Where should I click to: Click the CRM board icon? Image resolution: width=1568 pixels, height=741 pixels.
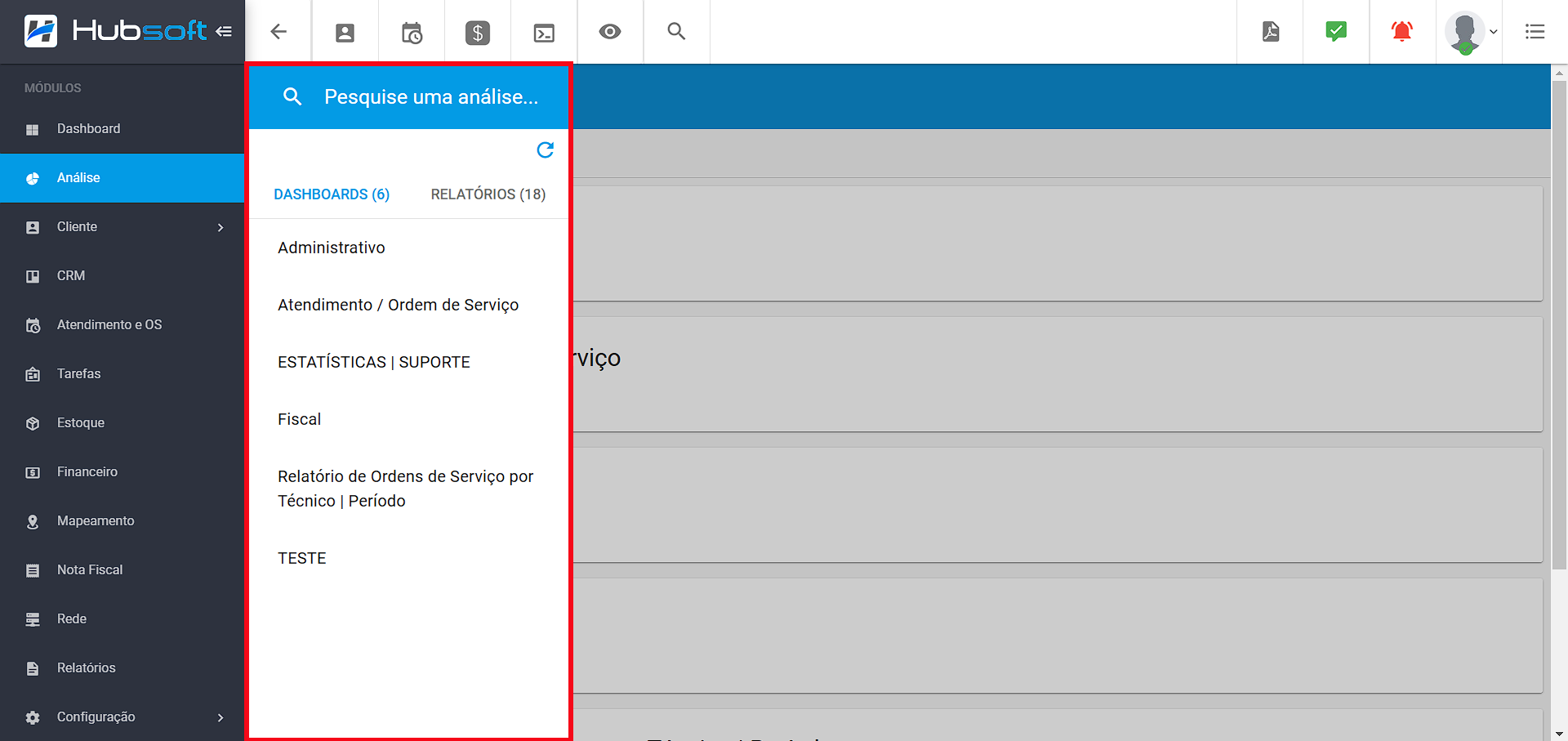33,277
